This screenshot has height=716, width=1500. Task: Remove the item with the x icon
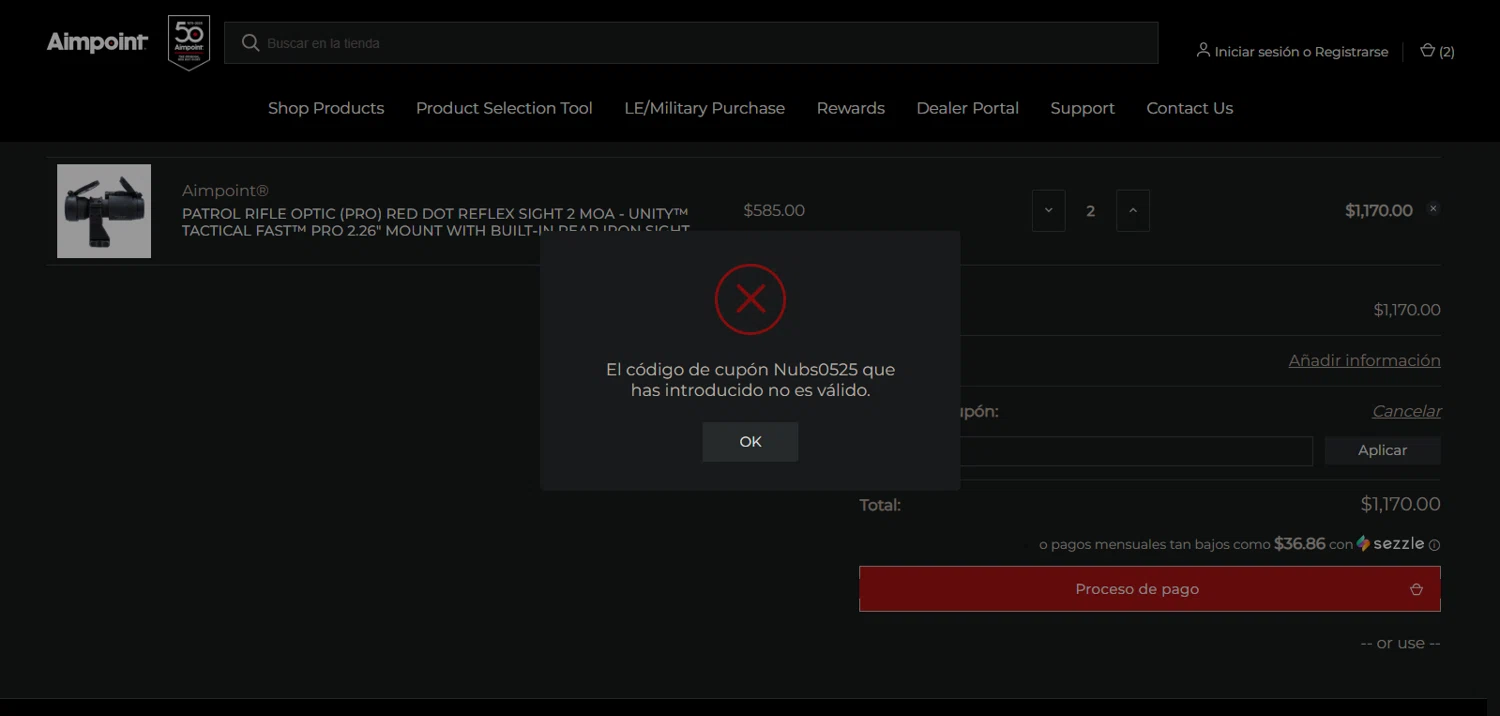pos(1433,209)
